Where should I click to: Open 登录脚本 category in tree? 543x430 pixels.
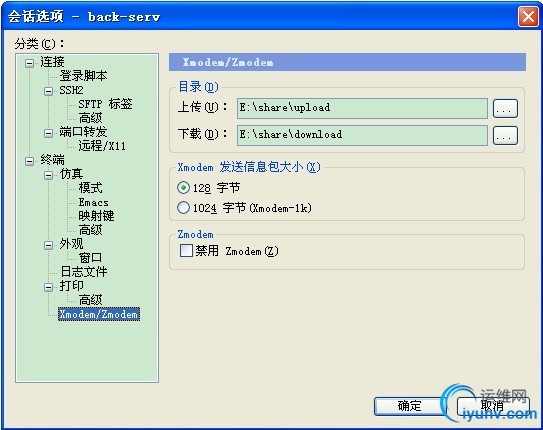83,76
